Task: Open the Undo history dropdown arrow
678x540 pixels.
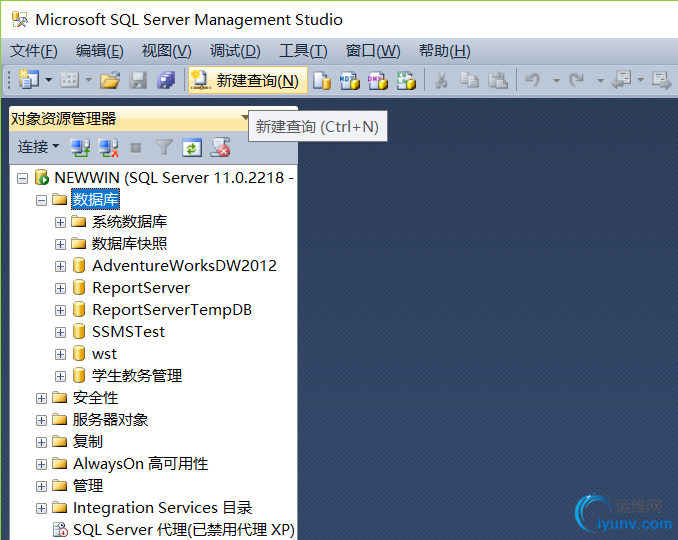Action: point(556,80)
